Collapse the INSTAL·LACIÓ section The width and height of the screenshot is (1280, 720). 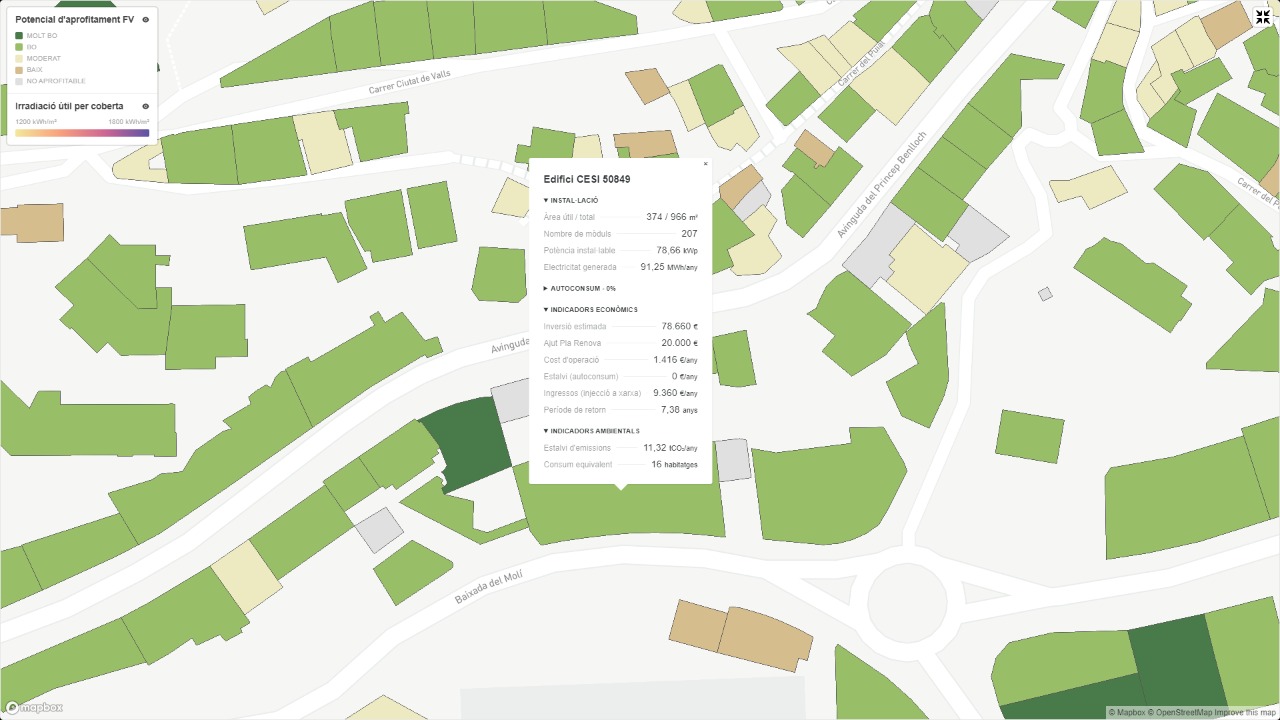571,200
